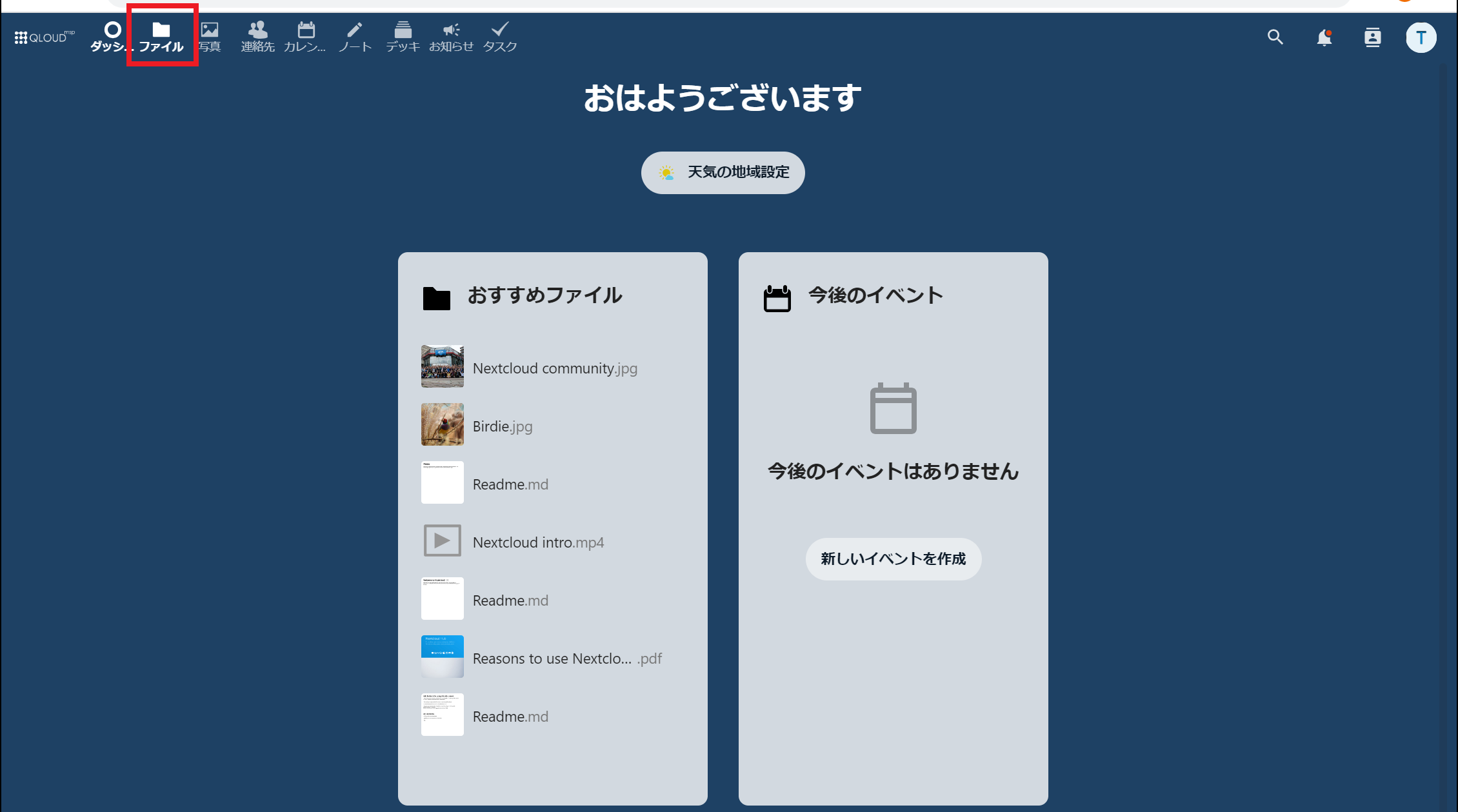Open the Photos app

pos(210,35)
